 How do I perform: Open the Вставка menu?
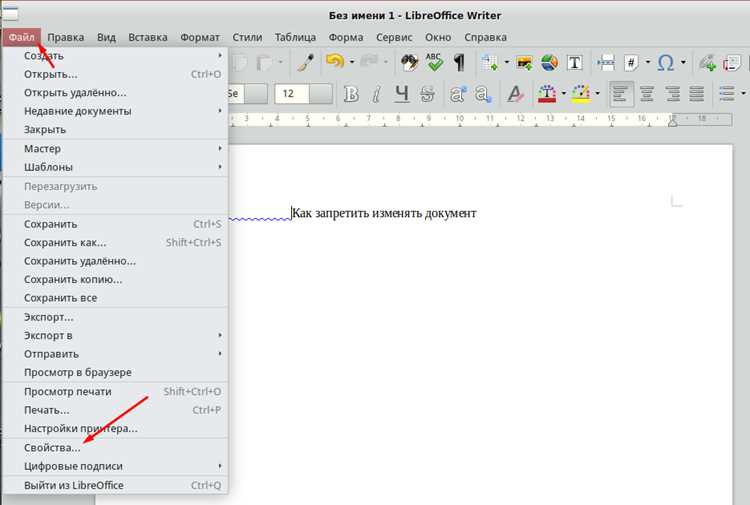[x=148, y=37]
